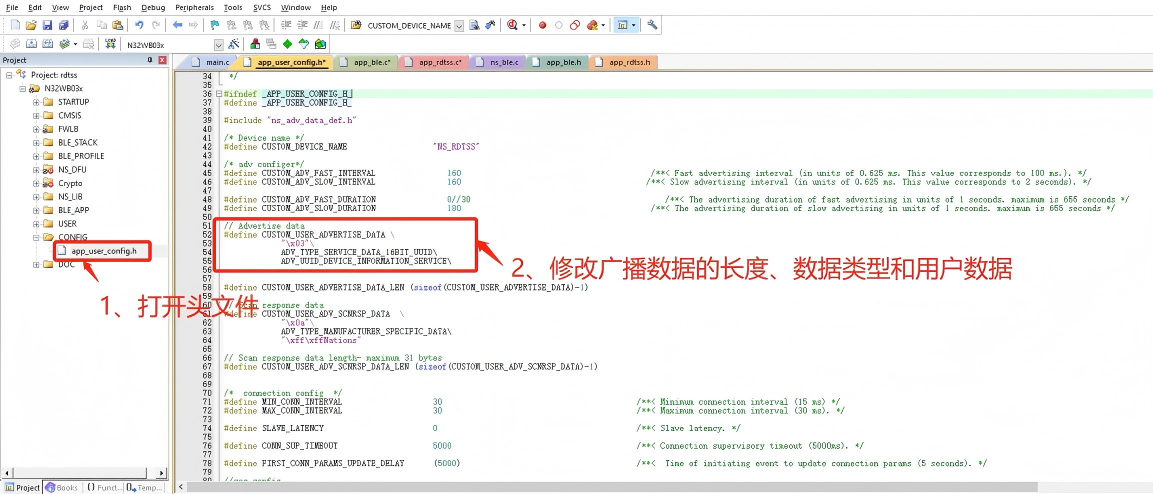Click the Undo arrow in toolbar

pyautogui.click(x=139, y=25)
